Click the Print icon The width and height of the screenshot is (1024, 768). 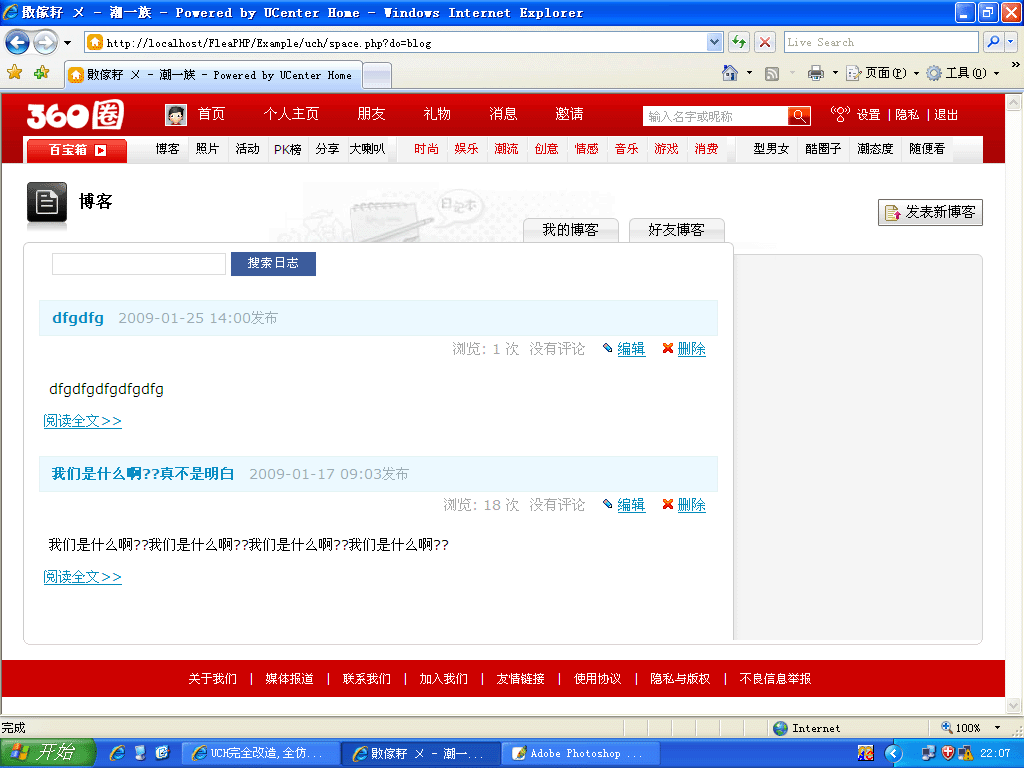(816, 73)
